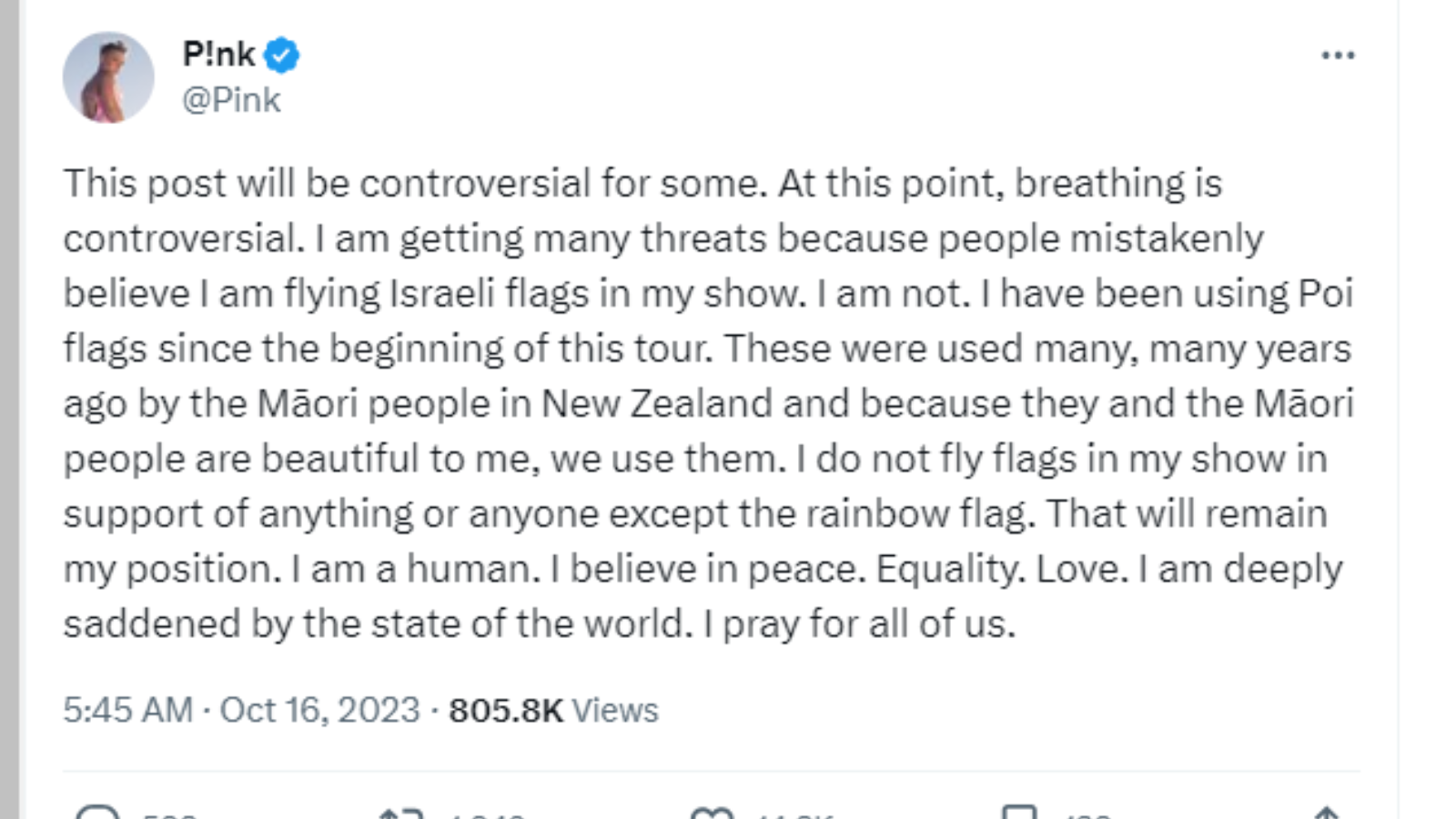
Task: Click the Oct 16, 2023 date
Action: click(319, 710)
